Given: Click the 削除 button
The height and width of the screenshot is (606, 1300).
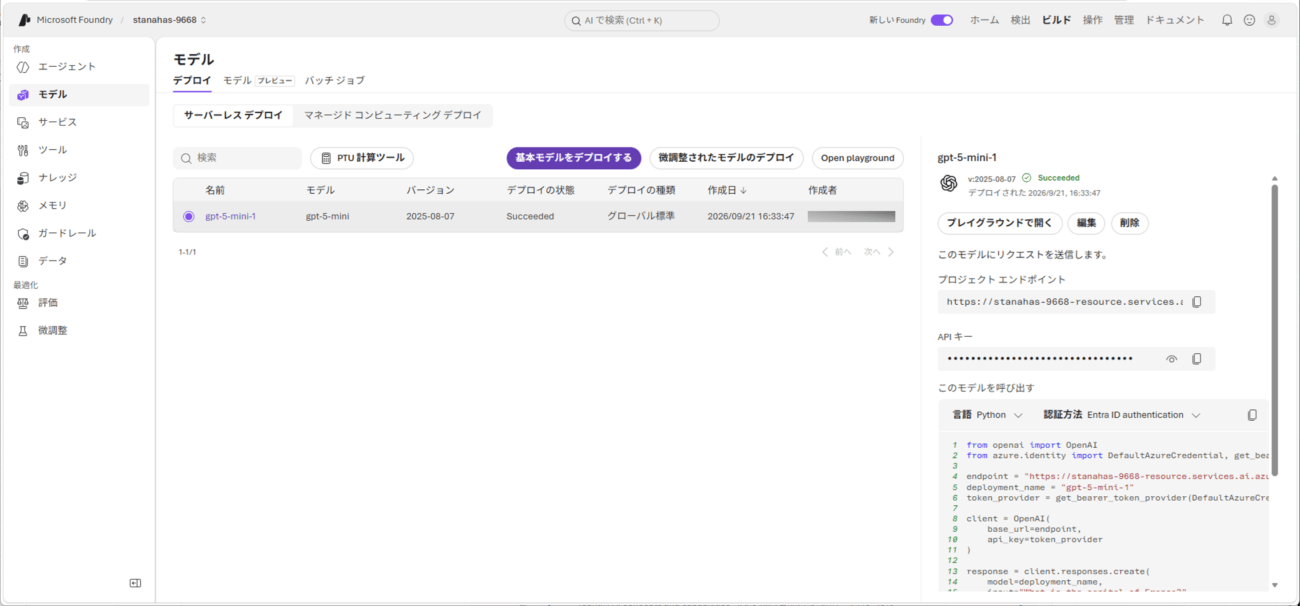Looking at the screenshot, I should [x=1129, y=223].
